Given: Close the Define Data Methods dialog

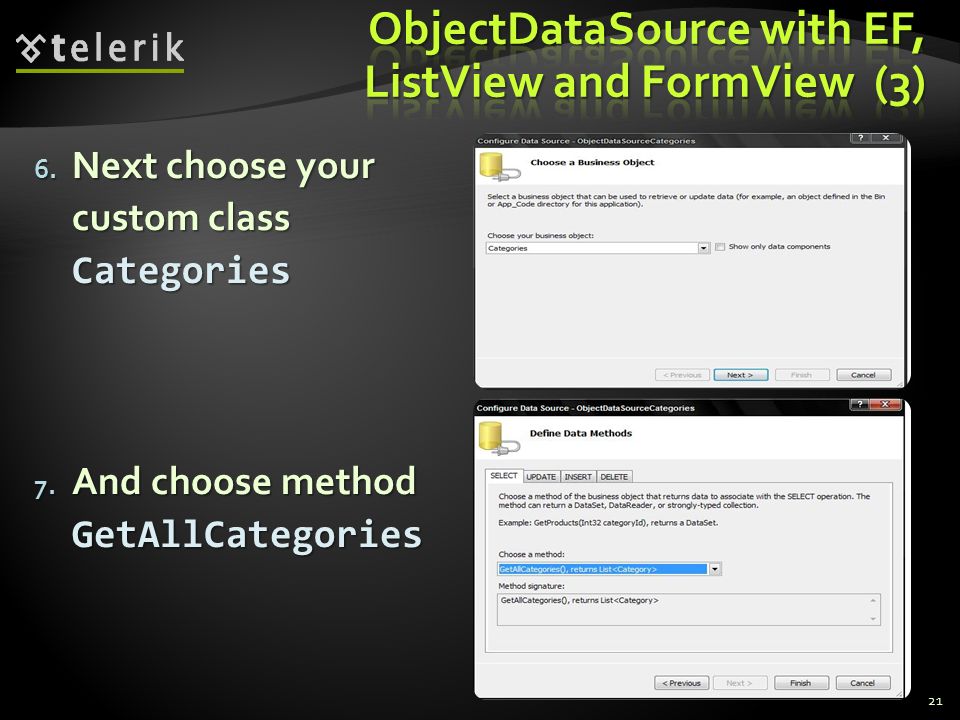Looking at the screenshot, I should coord(885,404).
